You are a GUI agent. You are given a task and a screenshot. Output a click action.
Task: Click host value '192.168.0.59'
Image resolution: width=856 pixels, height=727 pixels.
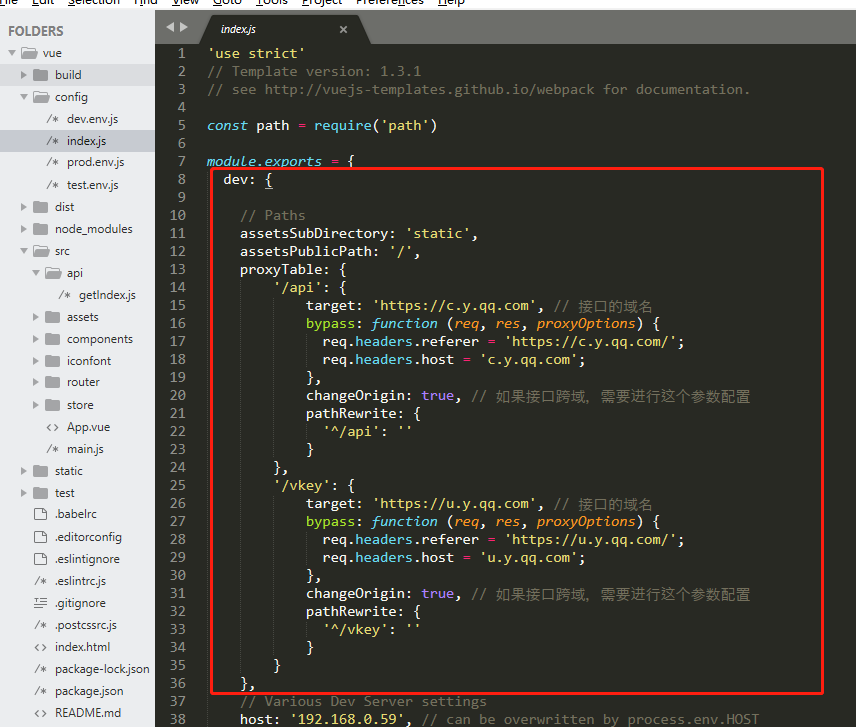pyautogui.click(x=347, y=719)
